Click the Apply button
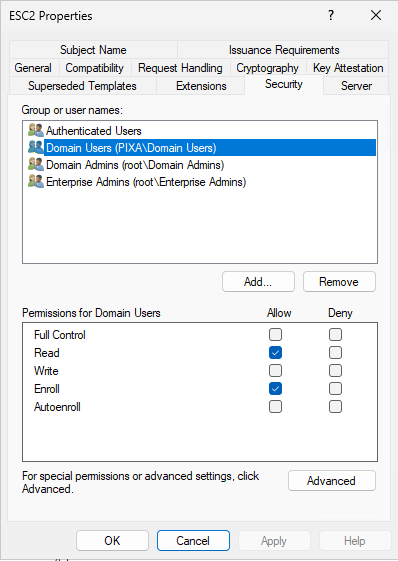This screenshot has width=398, height=561. tap(274, 540)
